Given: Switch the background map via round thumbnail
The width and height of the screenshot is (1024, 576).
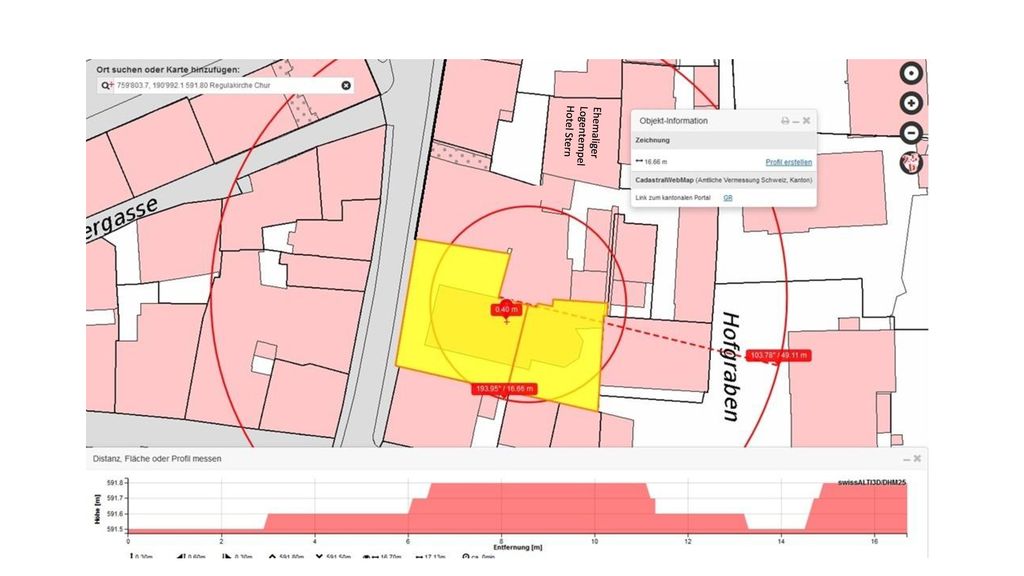Looking at the screenshot, I should point(910,162).
